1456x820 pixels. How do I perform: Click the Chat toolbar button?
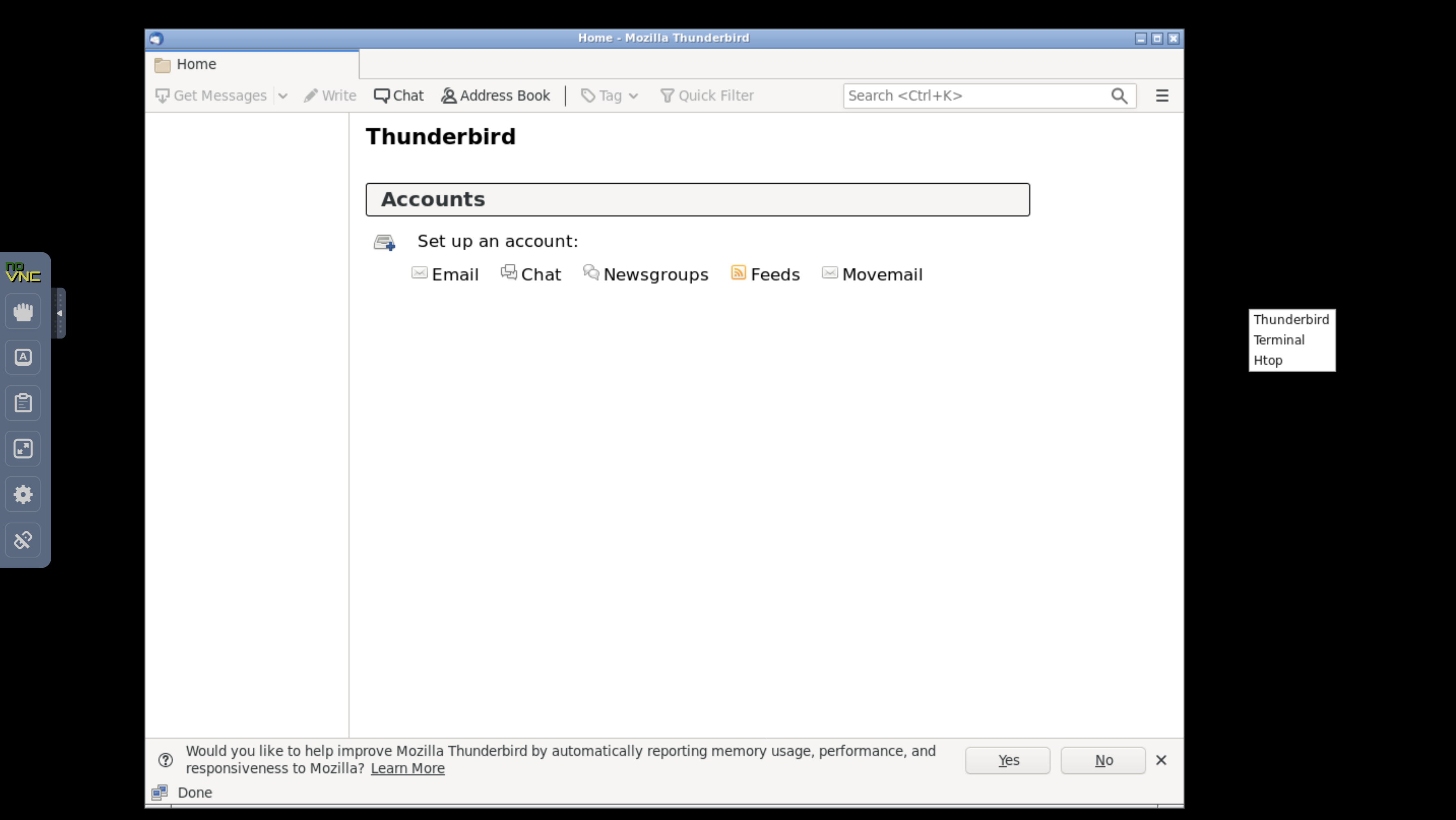coord(399,95)
